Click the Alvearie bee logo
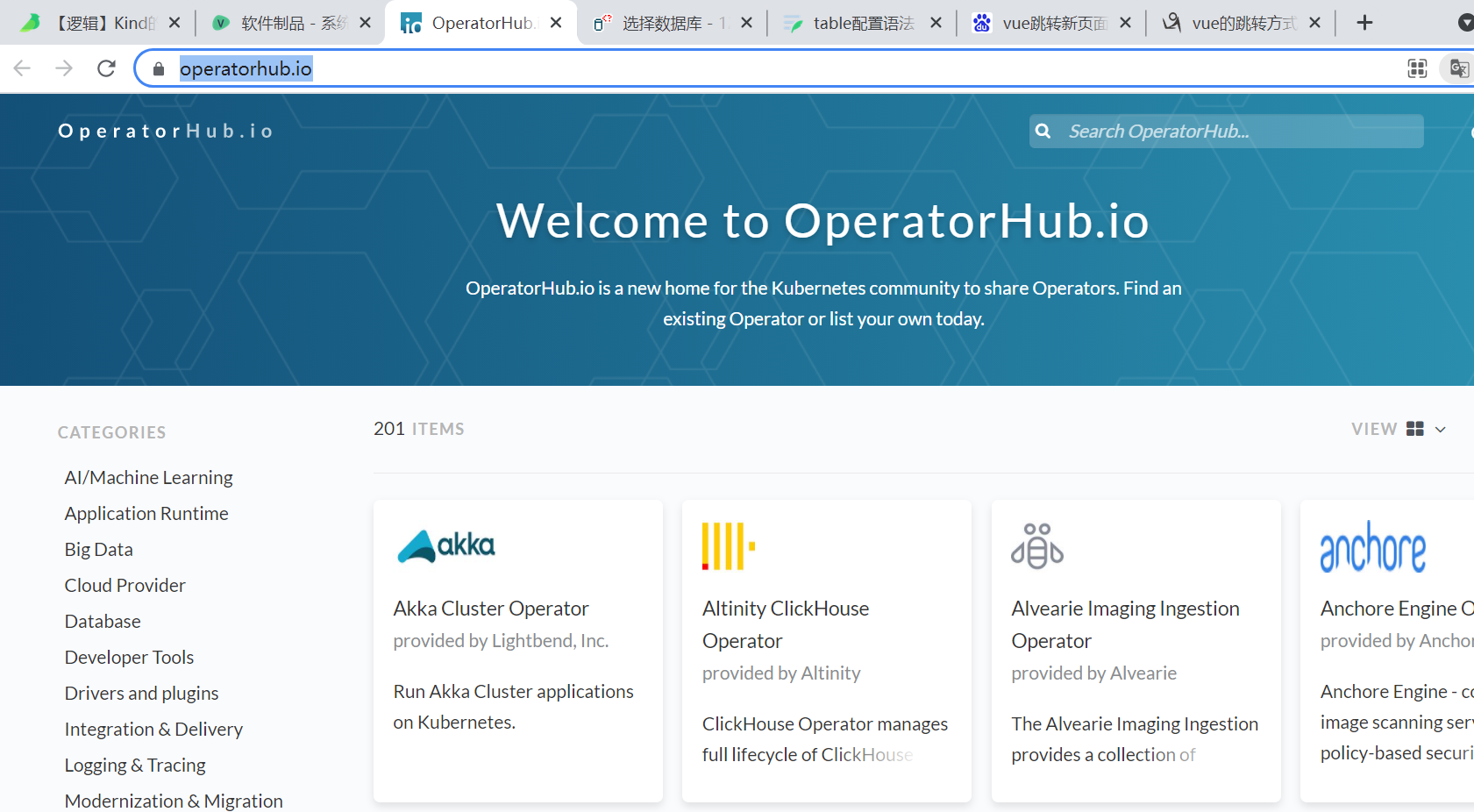 [1037, 545]
